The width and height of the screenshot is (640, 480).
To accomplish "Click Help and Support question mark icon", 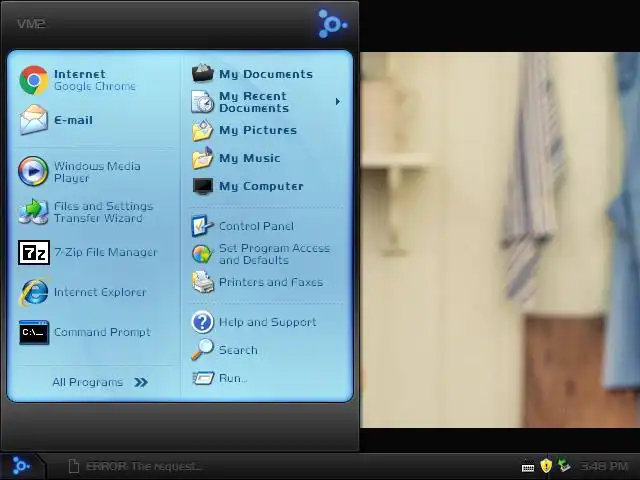I will click(202, 322).
